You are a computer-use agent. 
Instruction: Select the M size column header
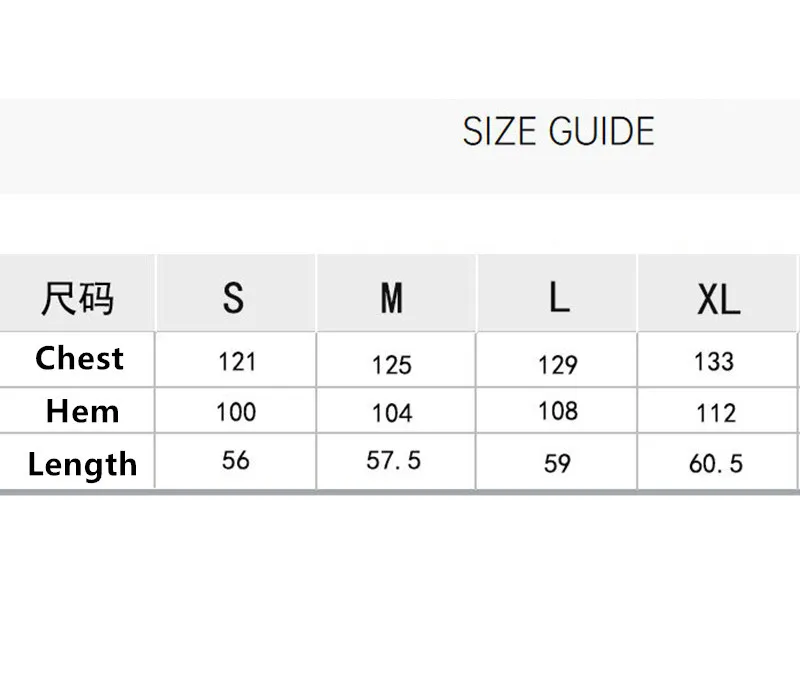(392, 298)
